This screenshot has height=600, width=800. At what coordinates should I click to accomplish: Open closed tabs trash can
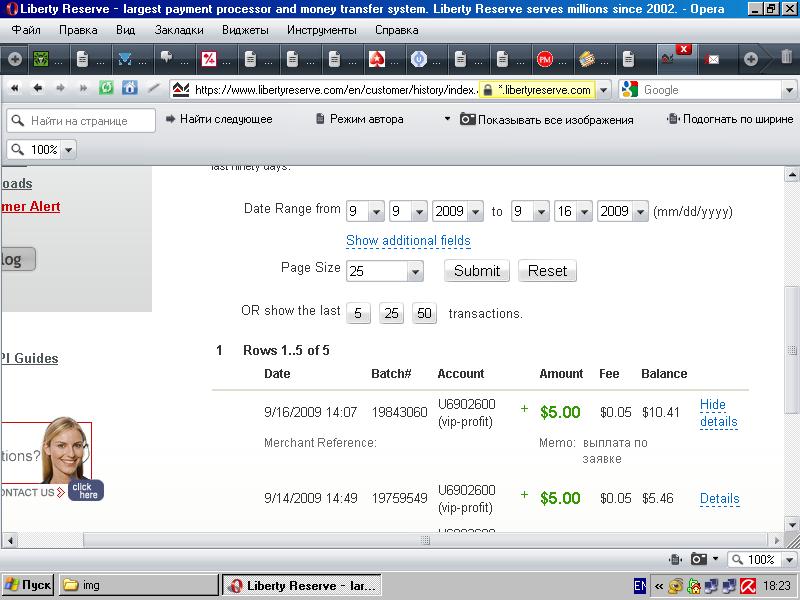(786, 57)
